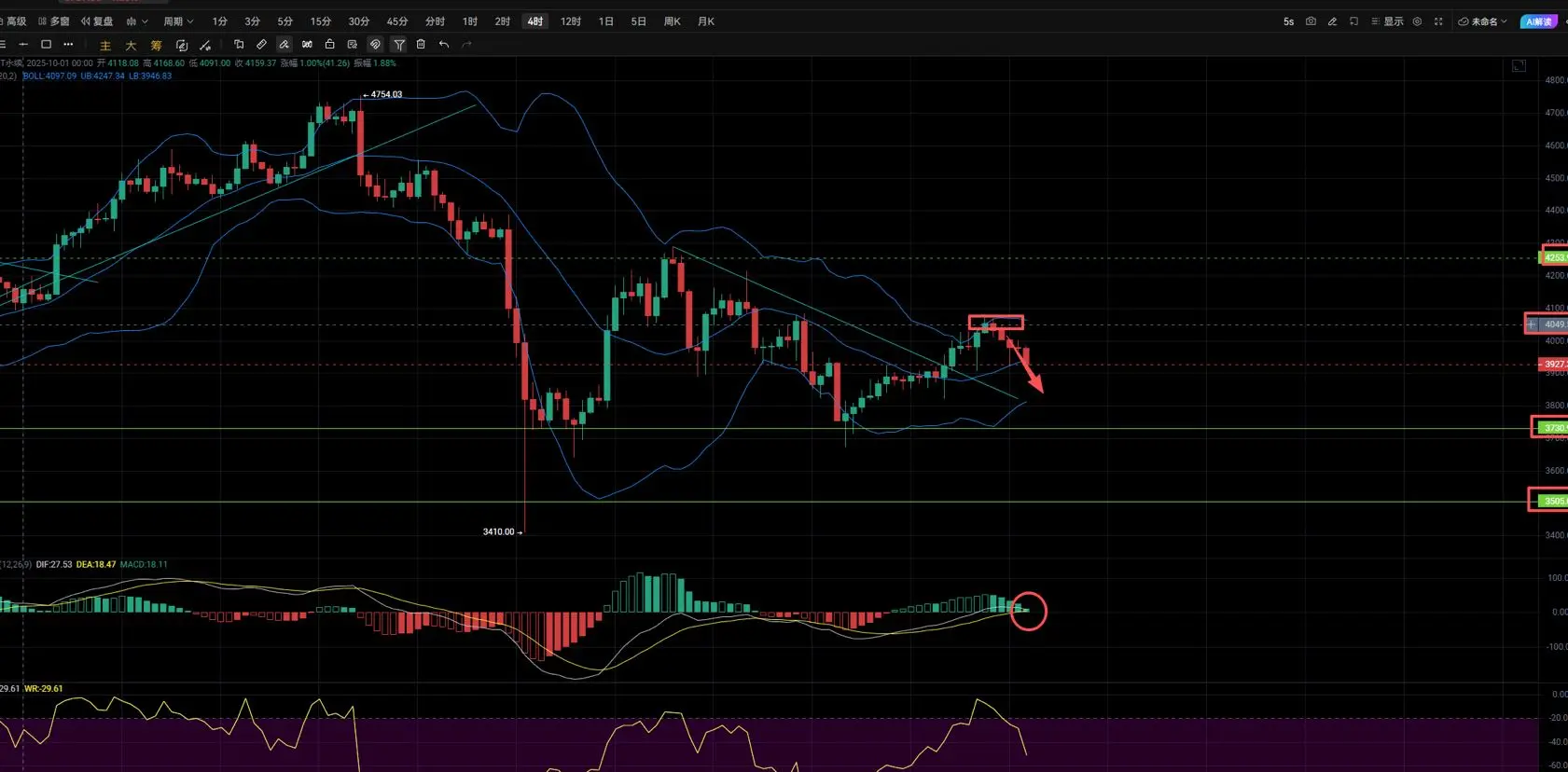
Task: Click the annotation panel icon before the eye
Action: click(x=352, y=44)
